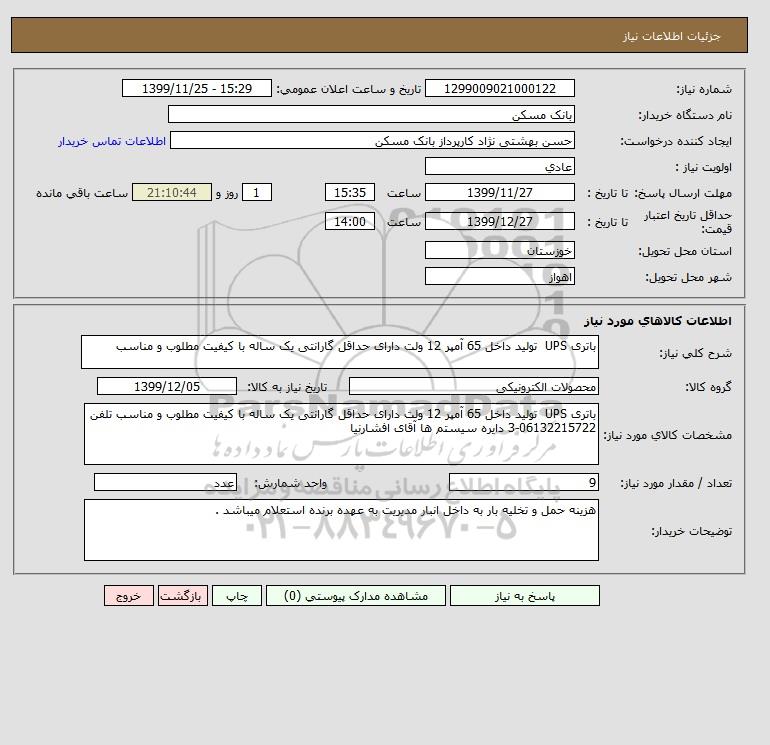The width and height of the screenshot is (770, 745).
Task: Click the اهواز delivery city field
Action: (499, 276)
